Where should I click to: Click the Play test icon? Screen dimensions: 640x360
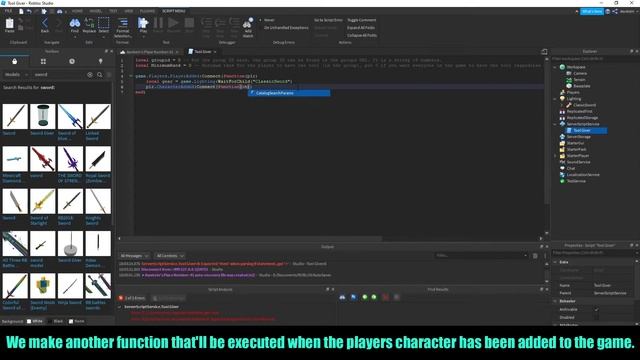pos(143,24)
